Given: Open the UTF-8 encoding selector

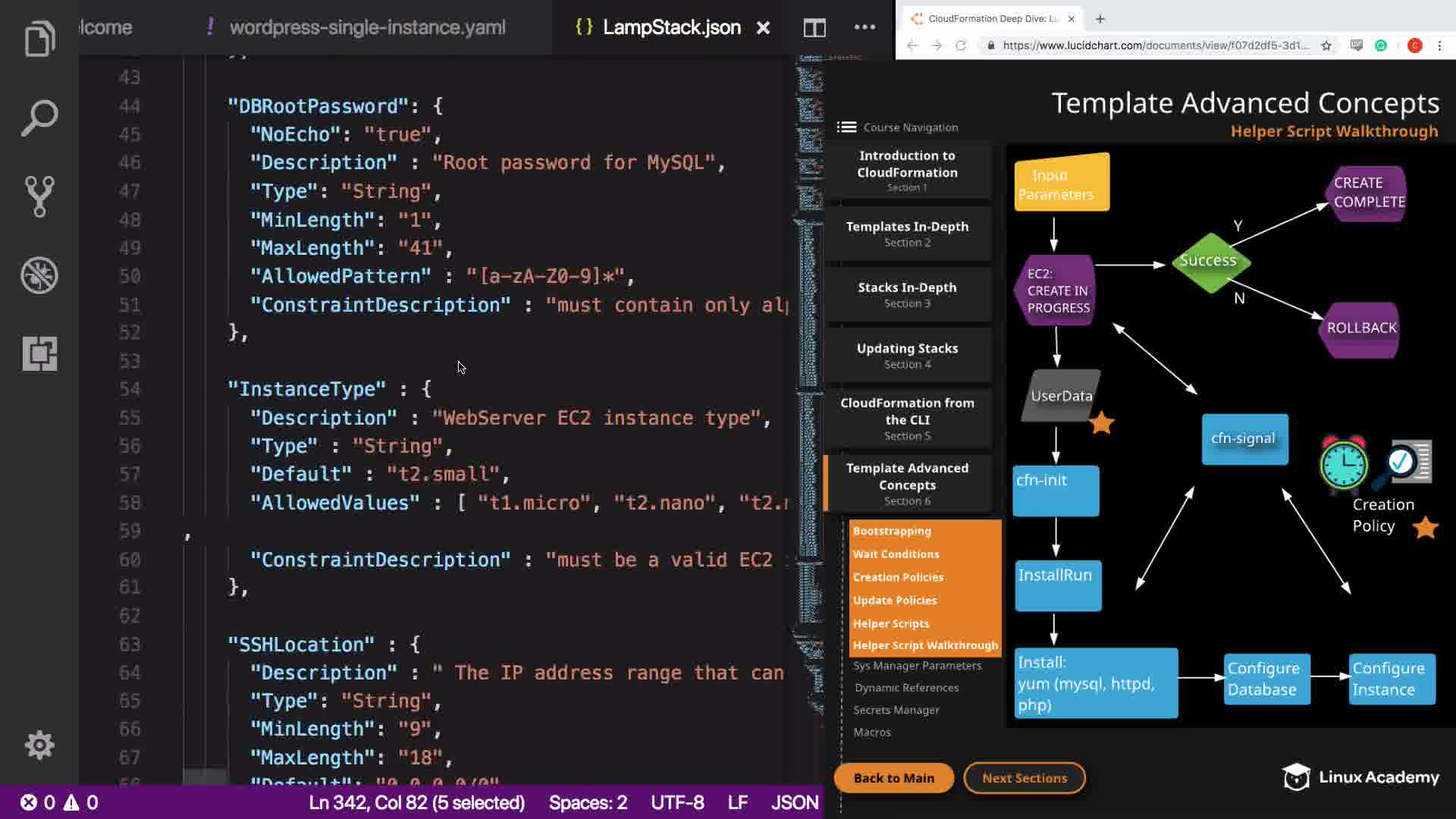Looking at the screenshot, I should (677, 802).
